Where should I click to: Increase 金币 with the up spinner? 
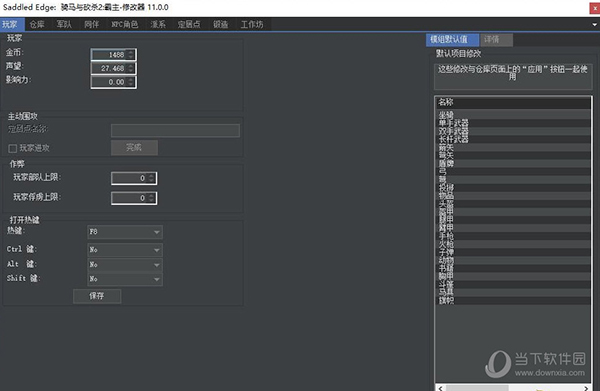click(x=131, y=52)
